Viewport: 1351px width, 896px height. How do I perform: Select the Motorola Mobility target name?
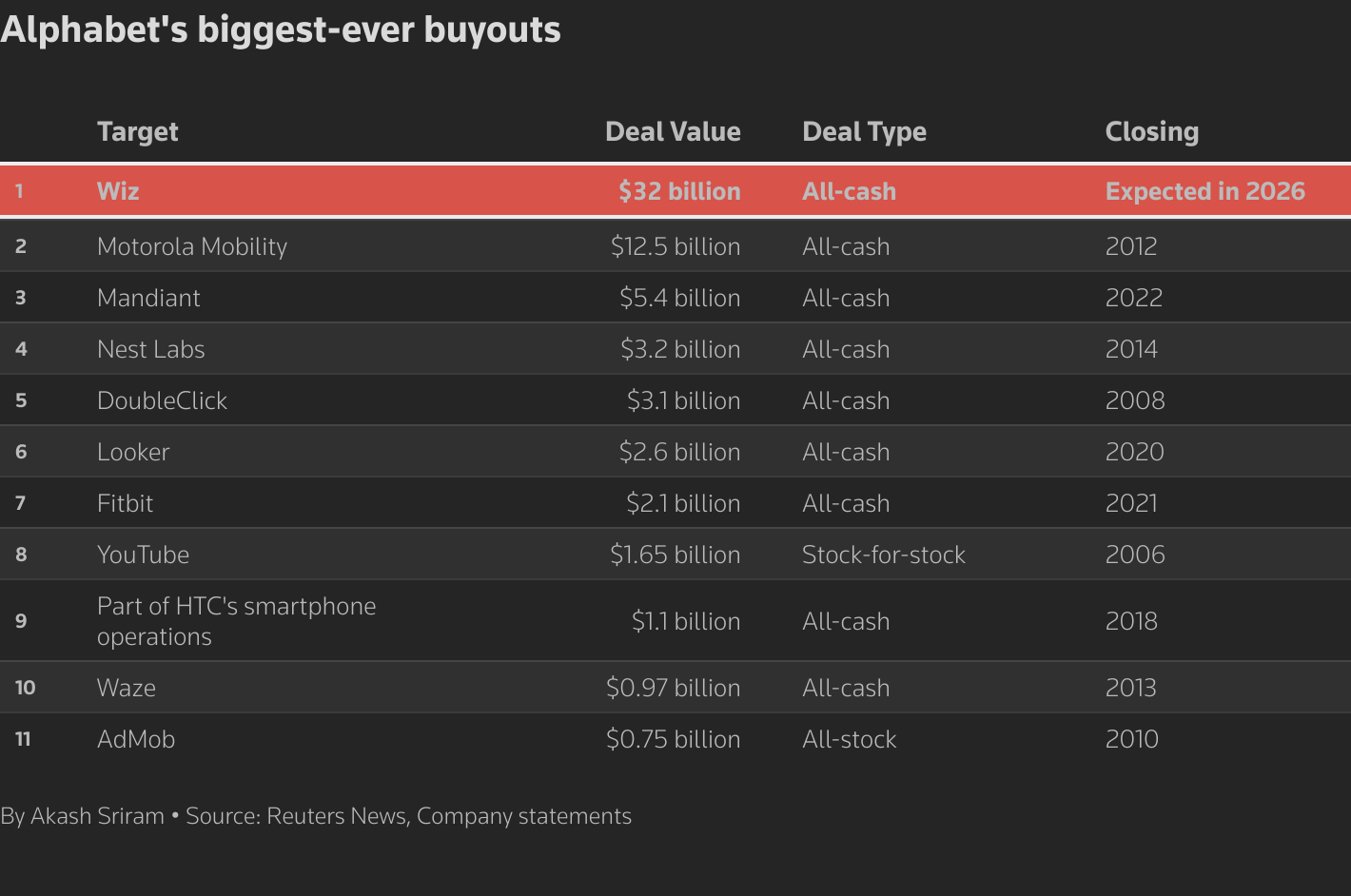(x=191, y=246)
